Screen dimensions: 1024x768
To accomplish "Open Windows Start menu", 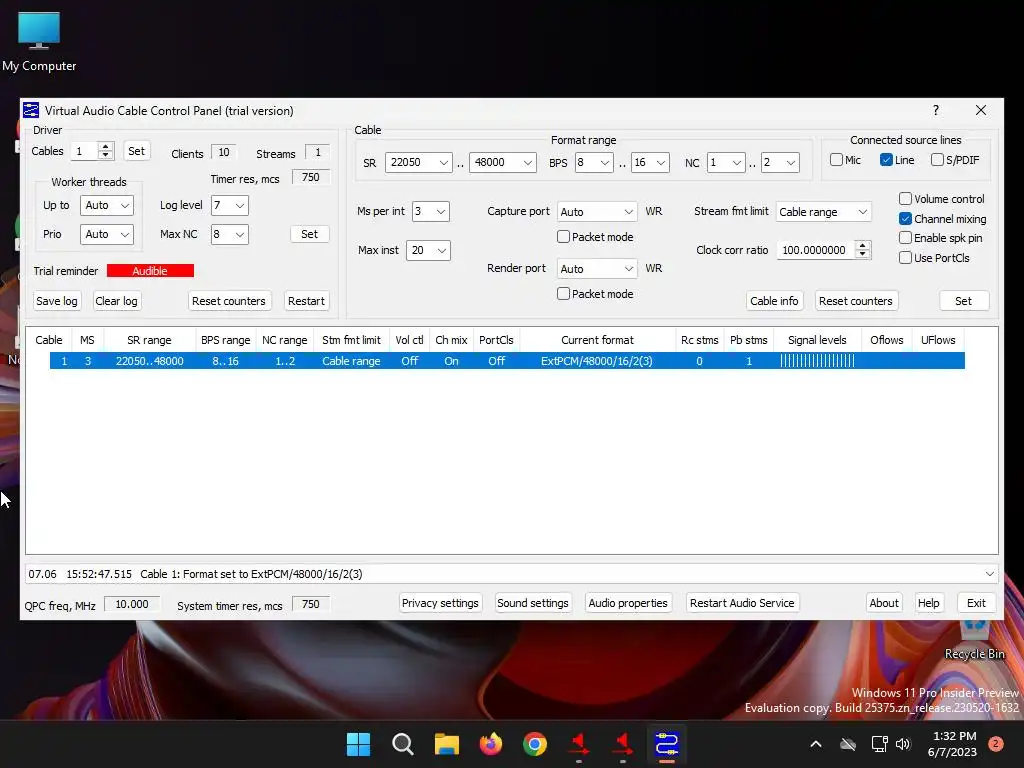I will pos(358,744).
